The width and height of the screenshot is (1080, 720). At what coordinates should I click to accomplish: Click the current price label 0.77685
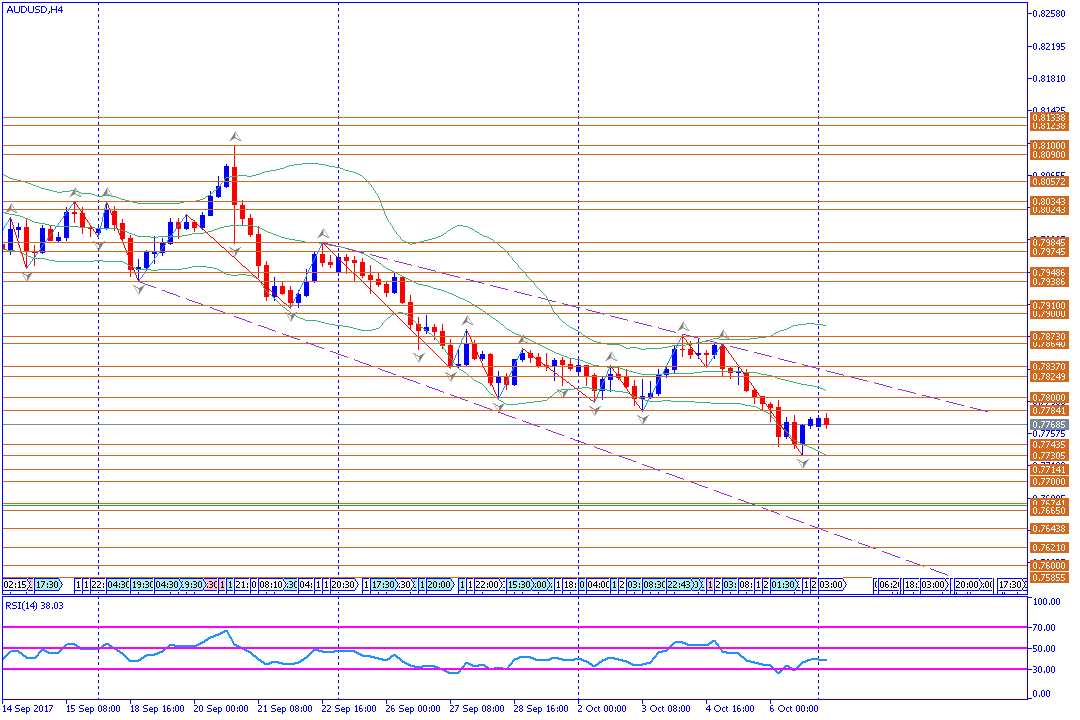pyautogui.click(x=1048, y=425)
